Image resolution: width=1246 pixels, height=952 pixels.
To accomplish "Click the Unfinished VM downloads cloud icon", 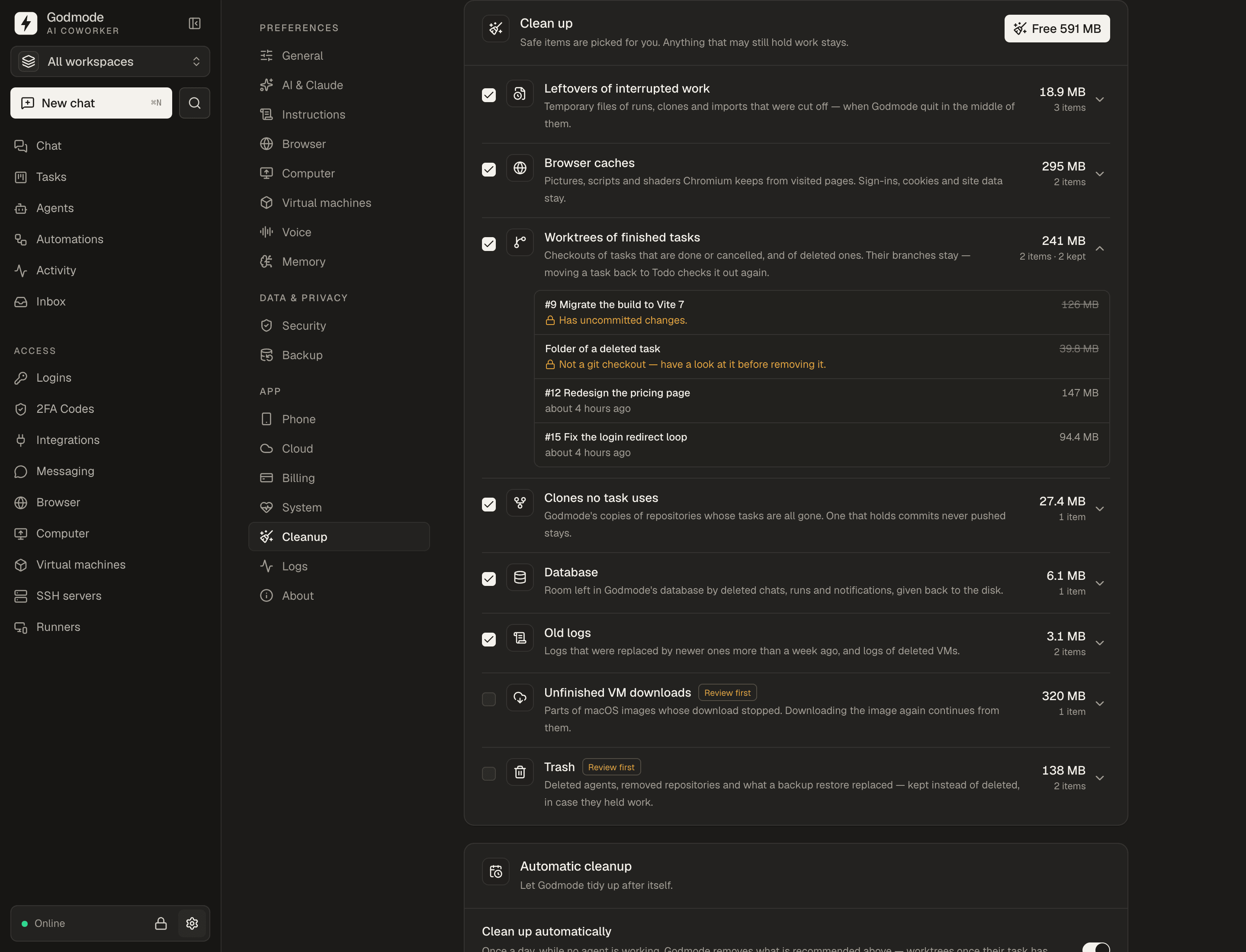I will pos(520,698).
